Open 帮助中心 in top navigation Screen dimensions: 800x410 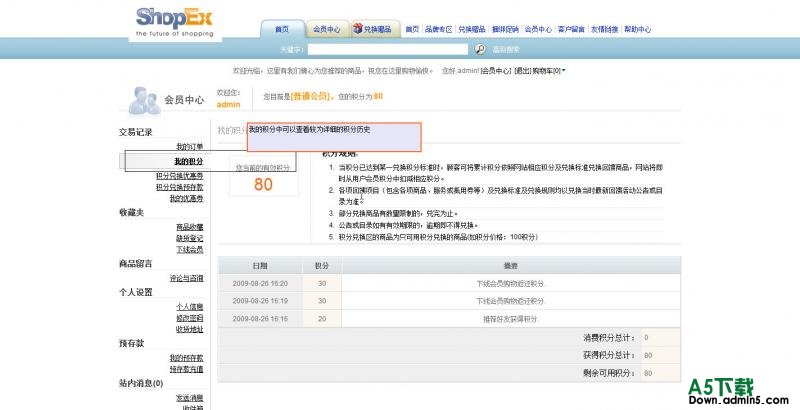[637, 30]
